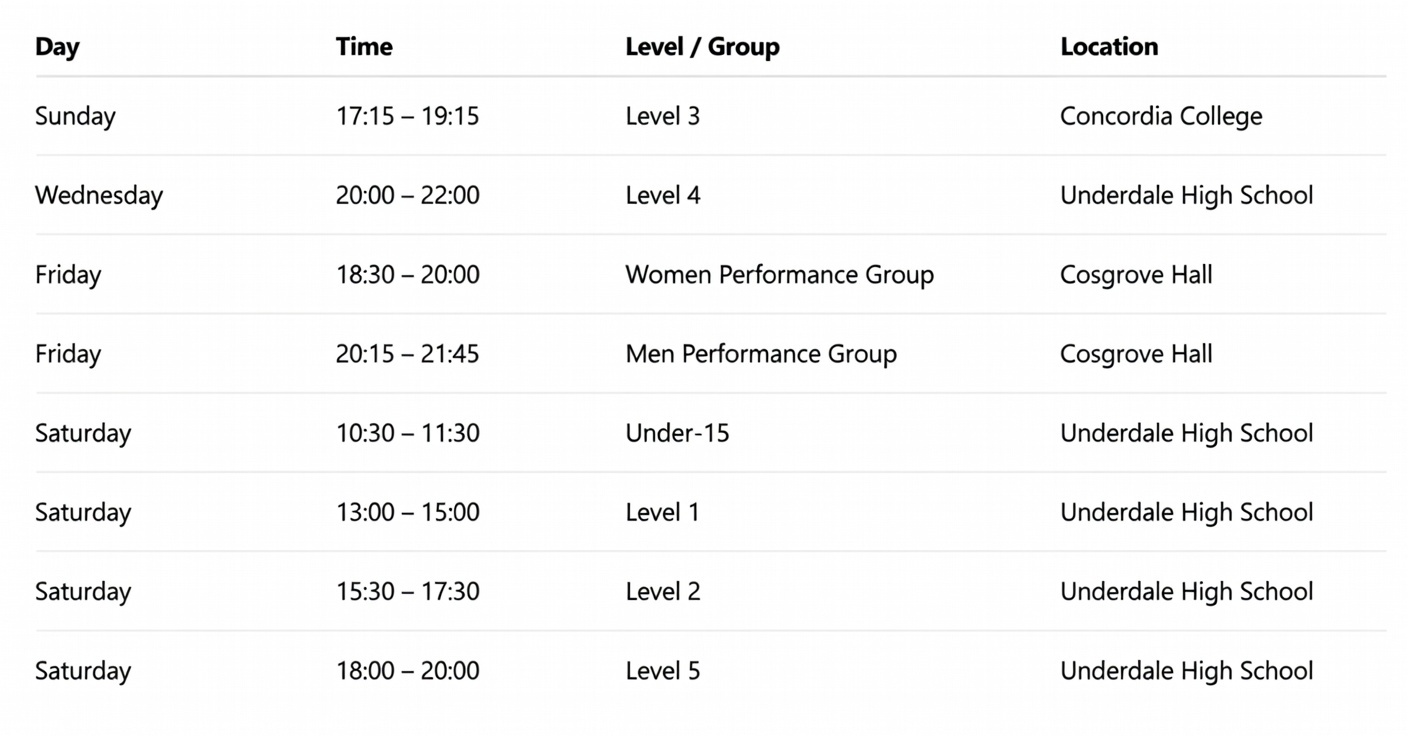Select the Under-15 group cell
Screen dimensions: 1408x736
coord(677,433)
